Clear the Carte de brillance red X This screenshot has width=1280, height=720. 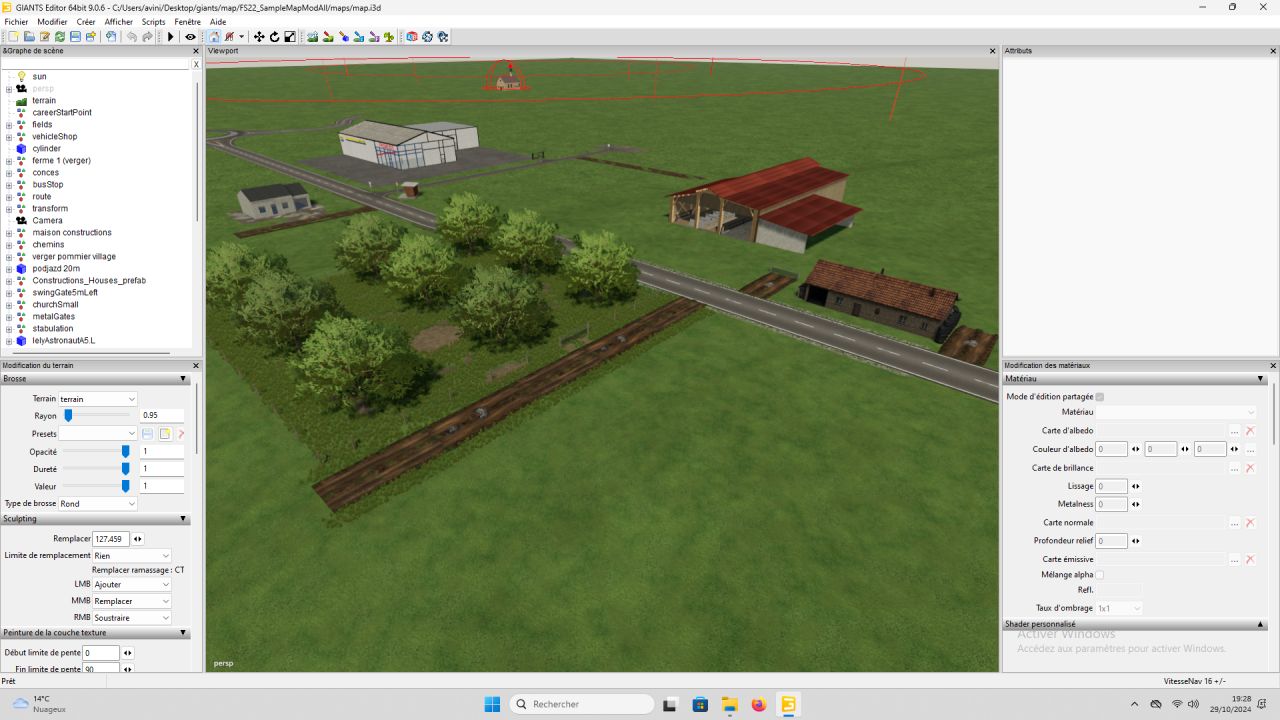tap(1250, 468)
